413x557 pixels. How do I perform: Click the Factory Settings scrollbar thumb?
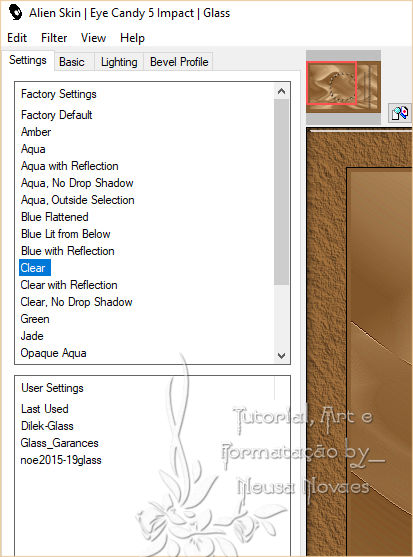[x=282, y=192]
